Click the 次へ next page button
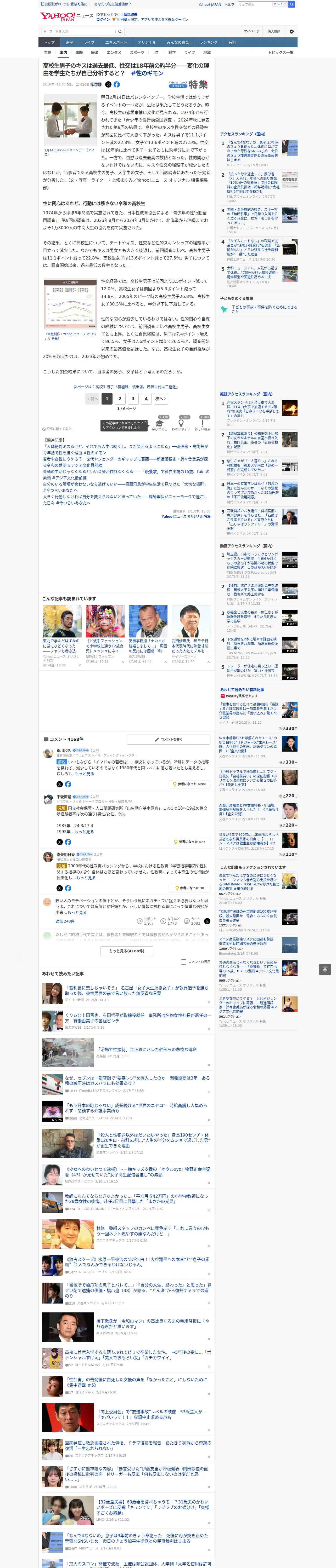Viewport: 336px width, 1568px height. pos(160,399)
